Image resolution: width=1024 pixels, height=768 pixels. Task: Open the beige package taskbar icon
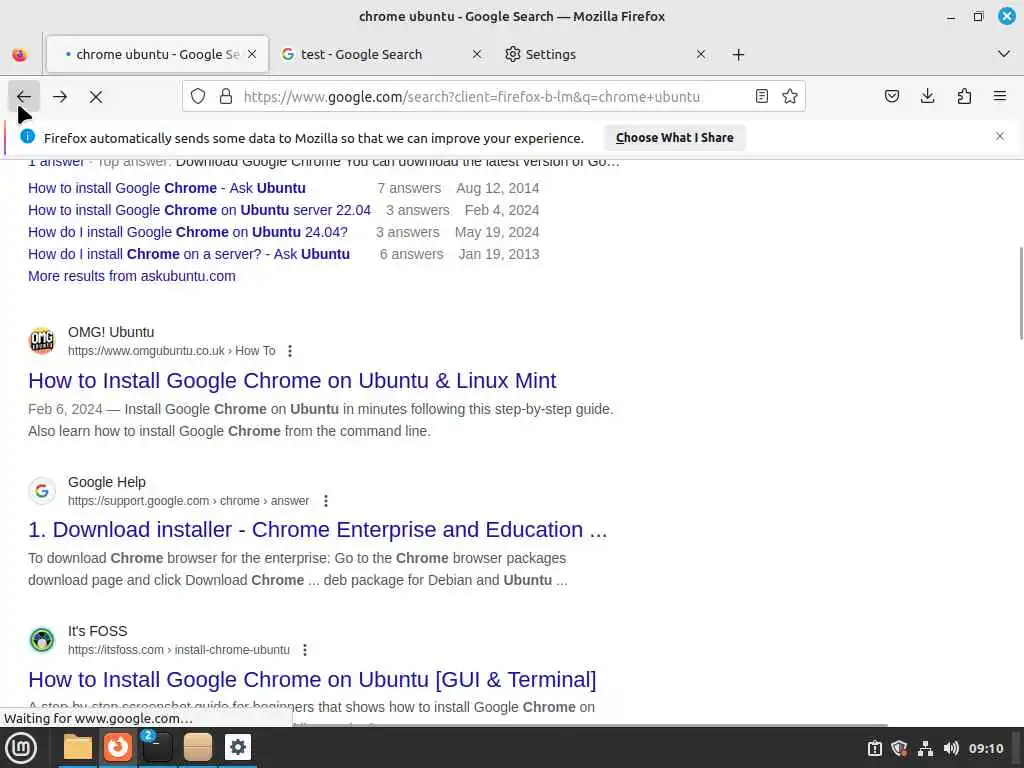[x=198, y=748]
